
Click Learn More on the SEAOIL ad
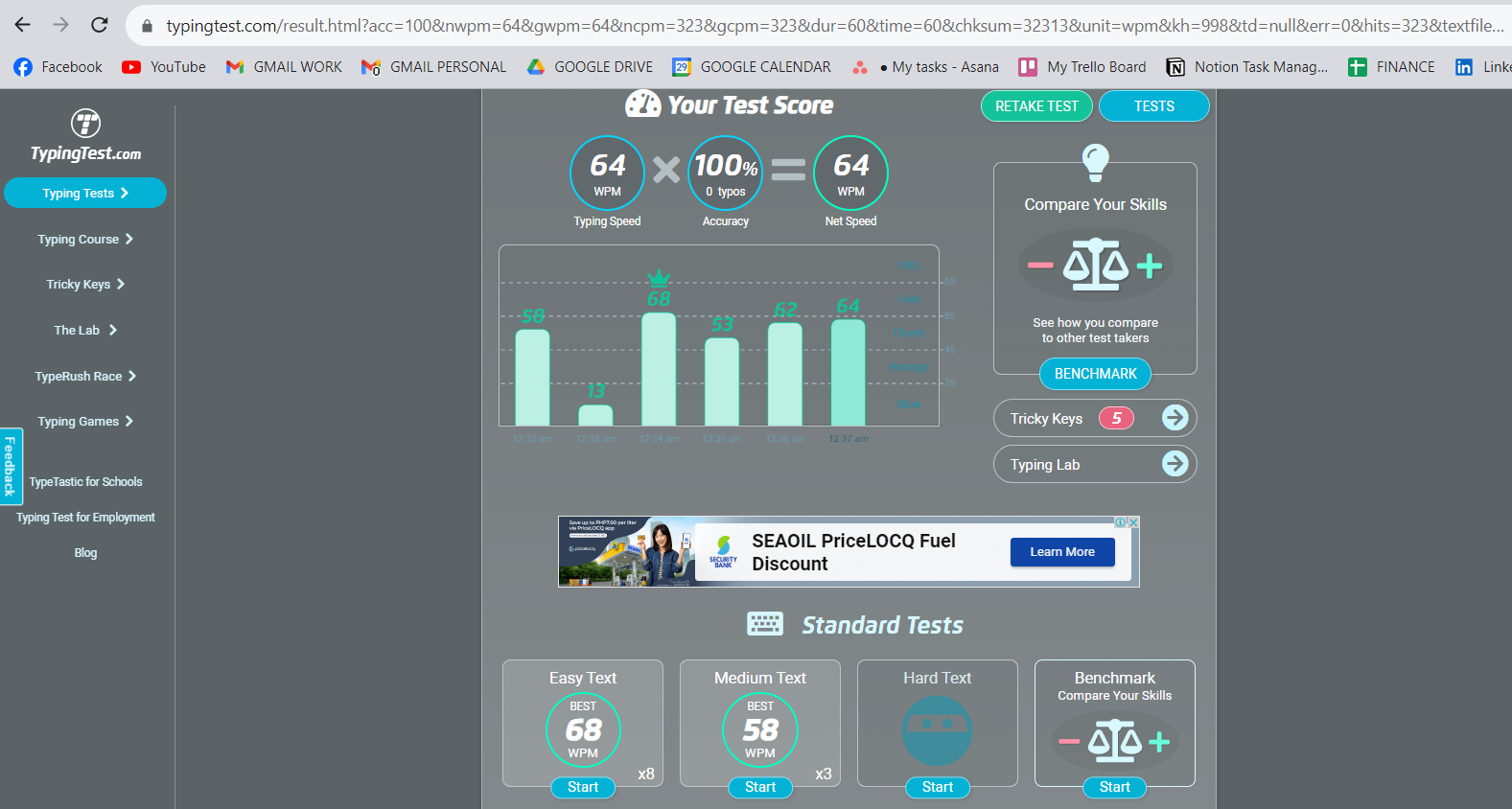tap(1062, 552)
